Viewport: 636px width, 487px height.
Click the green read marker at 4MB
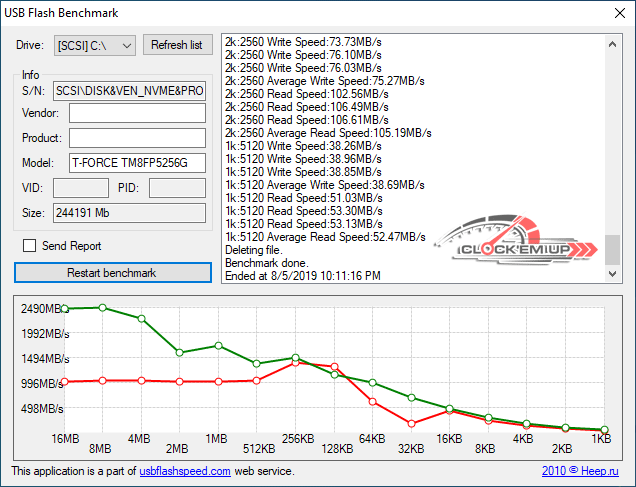tap(141, 318)
